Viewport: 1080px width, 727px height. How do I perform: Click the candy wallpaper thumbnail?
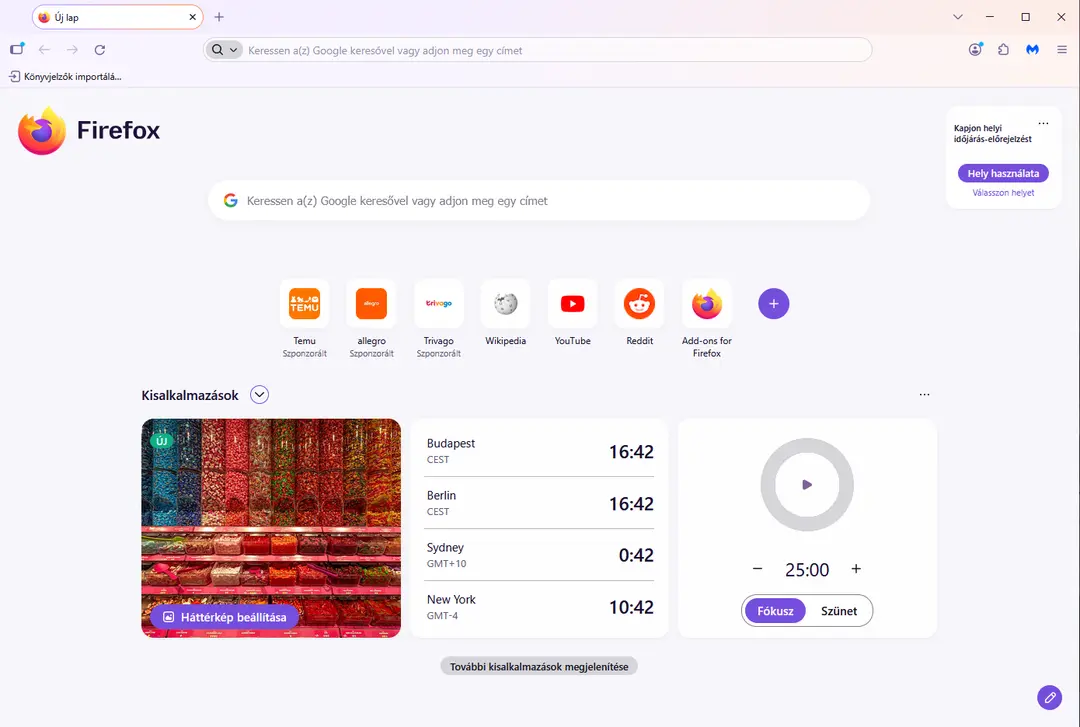click(271, 528)
